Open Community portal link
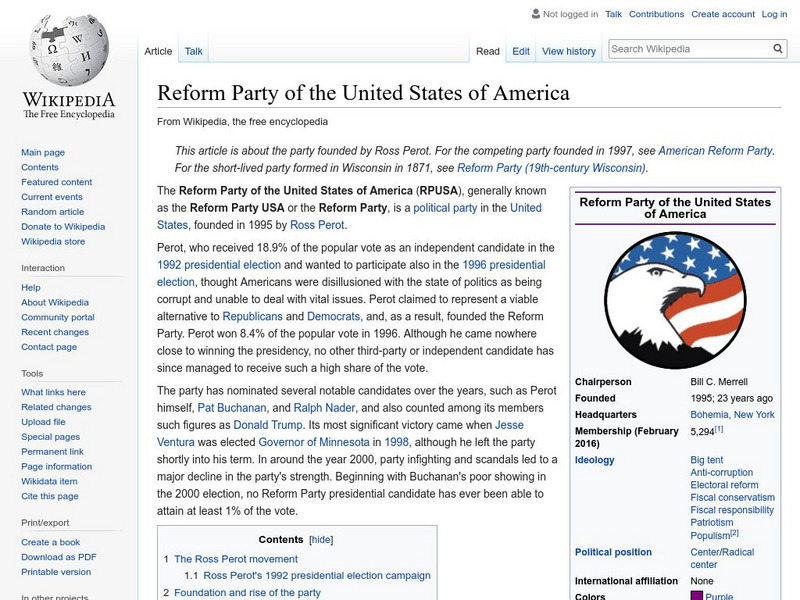The width and height of the screenshot is (800, 600). pyautogui.click(x=58, y=317)
